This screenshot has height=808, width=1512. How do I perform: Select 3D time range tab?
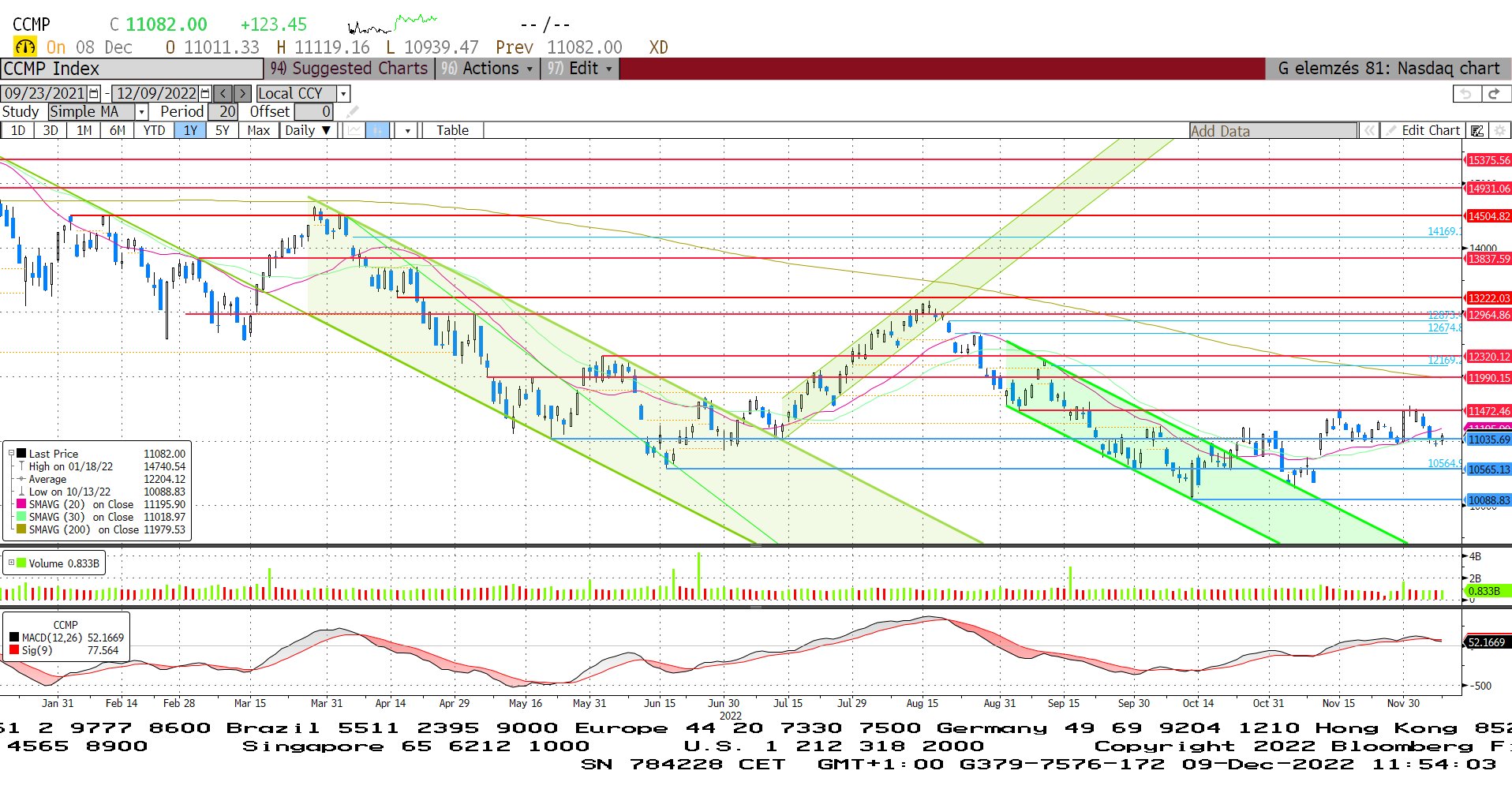pos(51,130)
